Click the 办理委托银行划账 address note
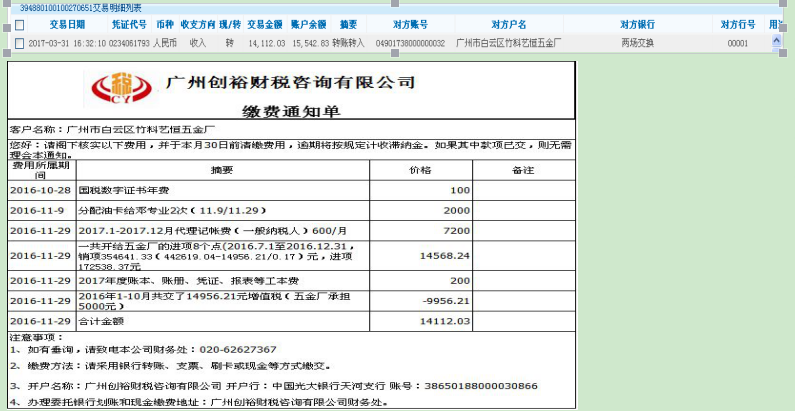The height and width of the screenshot is (411, 795). [x=199, y=403]
